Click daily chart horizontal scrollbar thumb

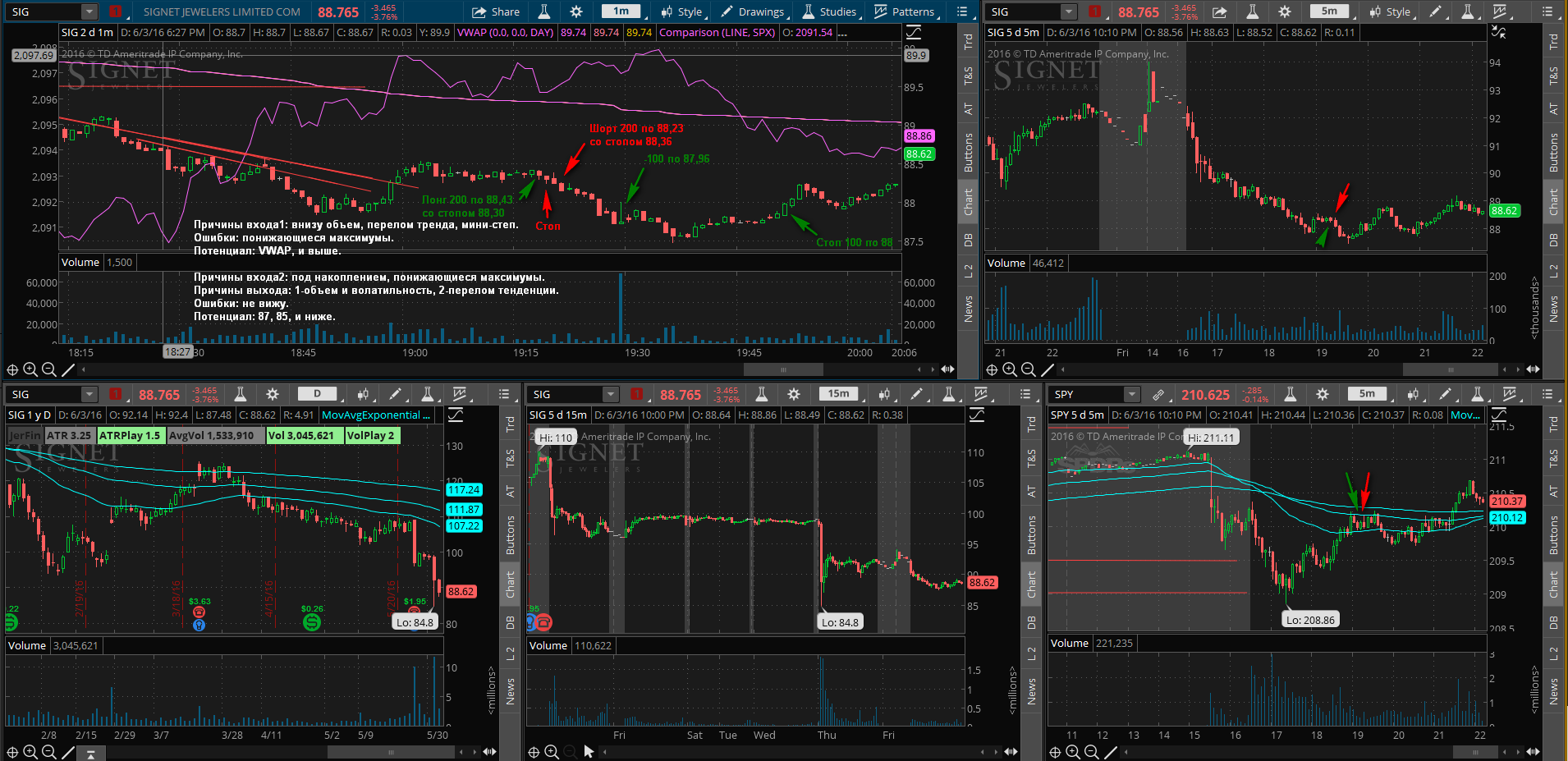click(x=391, y=751)
